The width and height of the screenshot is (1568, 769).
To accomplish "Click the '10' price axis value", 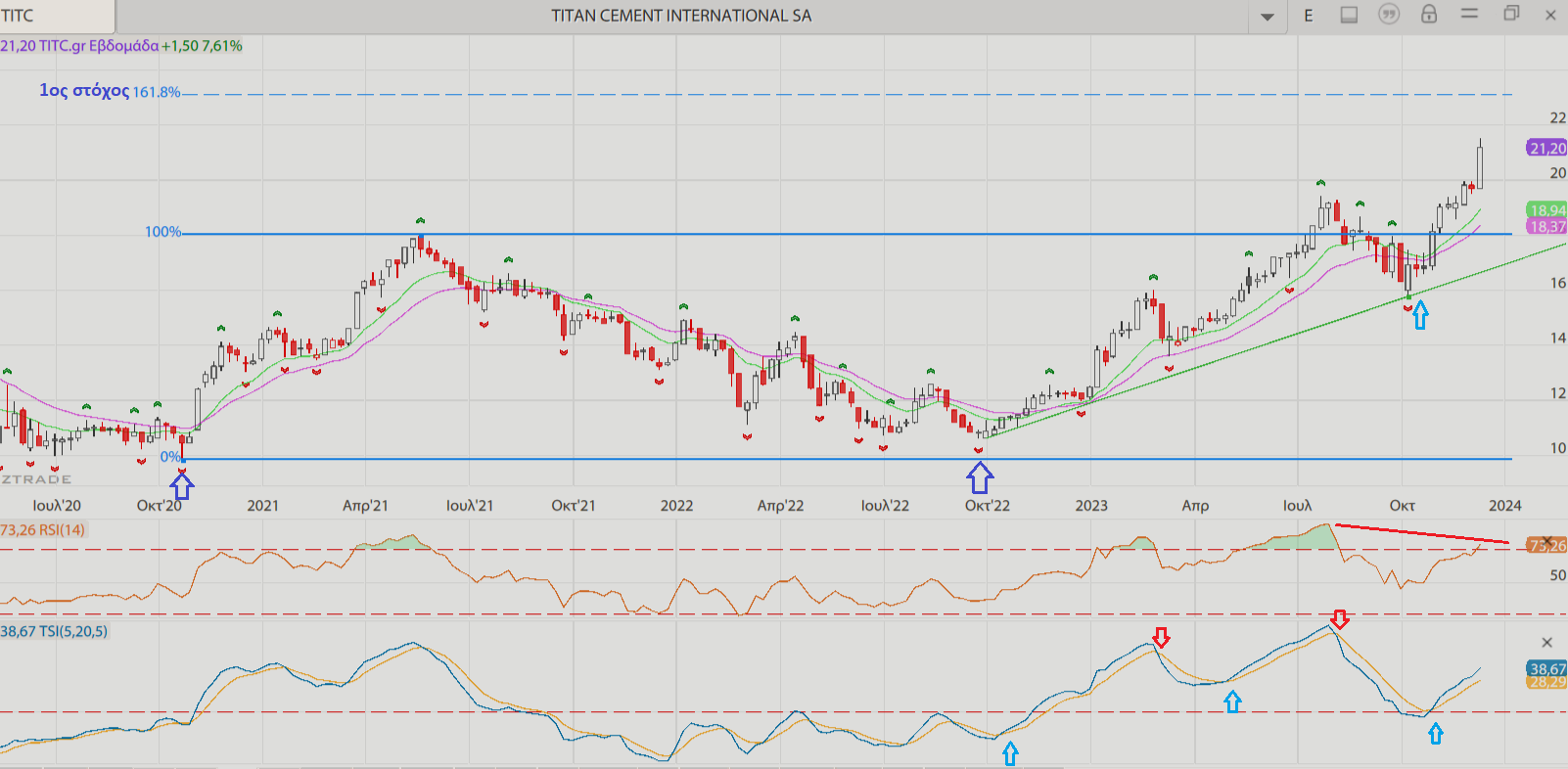I will pyautogui.click(x=1558, y=448).
